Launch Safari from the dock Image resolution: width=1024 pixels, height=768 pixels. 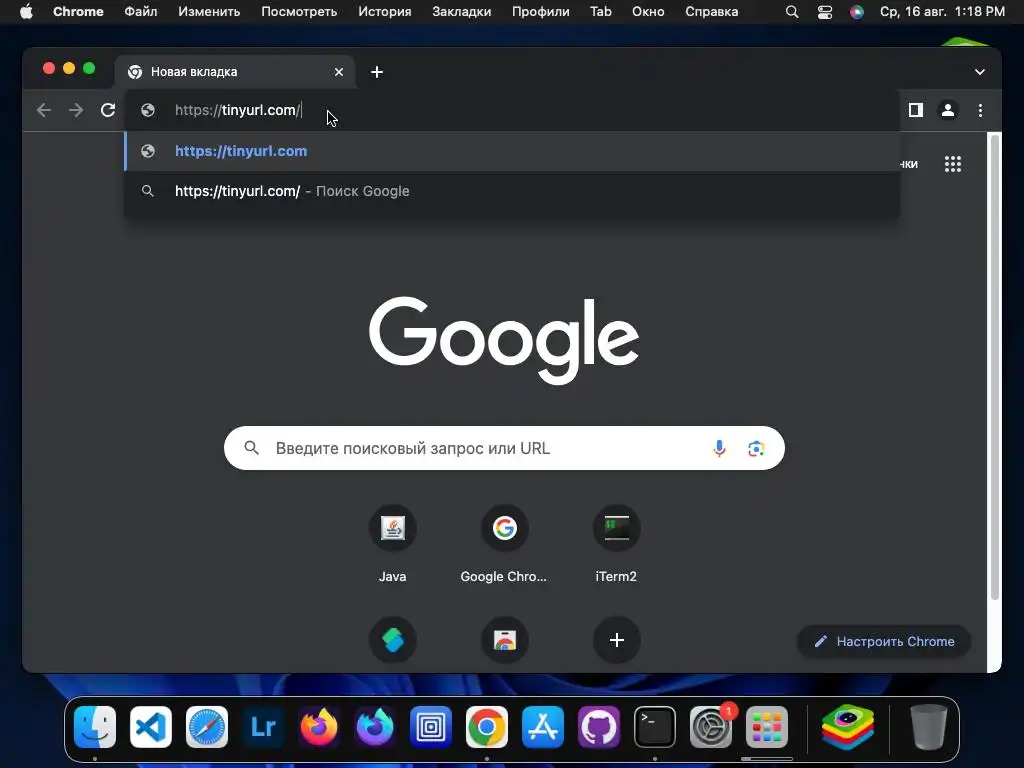[207, 727]
